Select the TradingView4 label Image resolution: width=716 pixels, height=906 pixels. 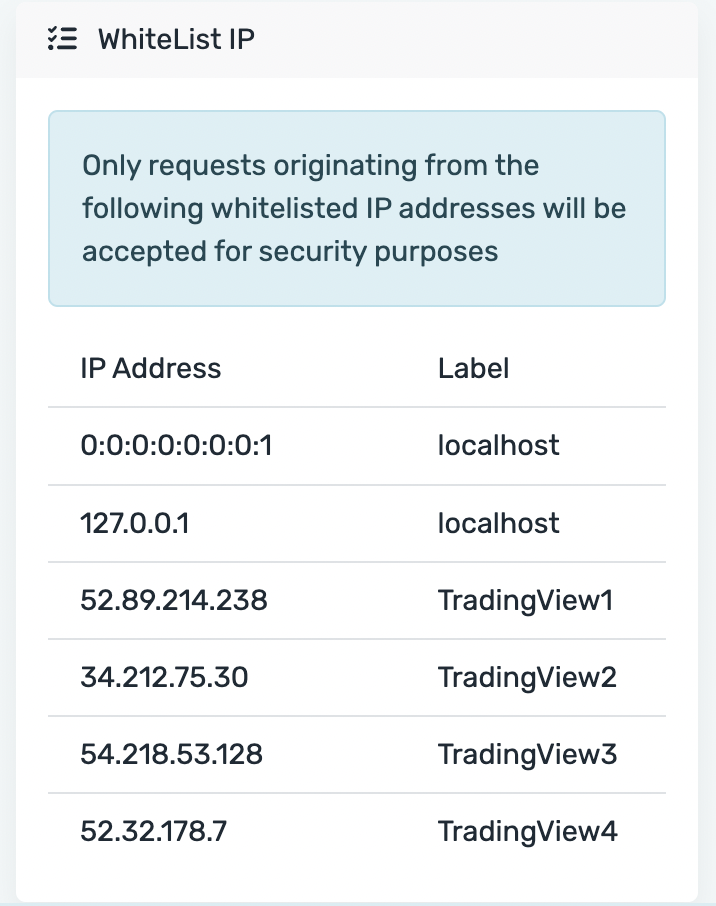tap(528, 831)
